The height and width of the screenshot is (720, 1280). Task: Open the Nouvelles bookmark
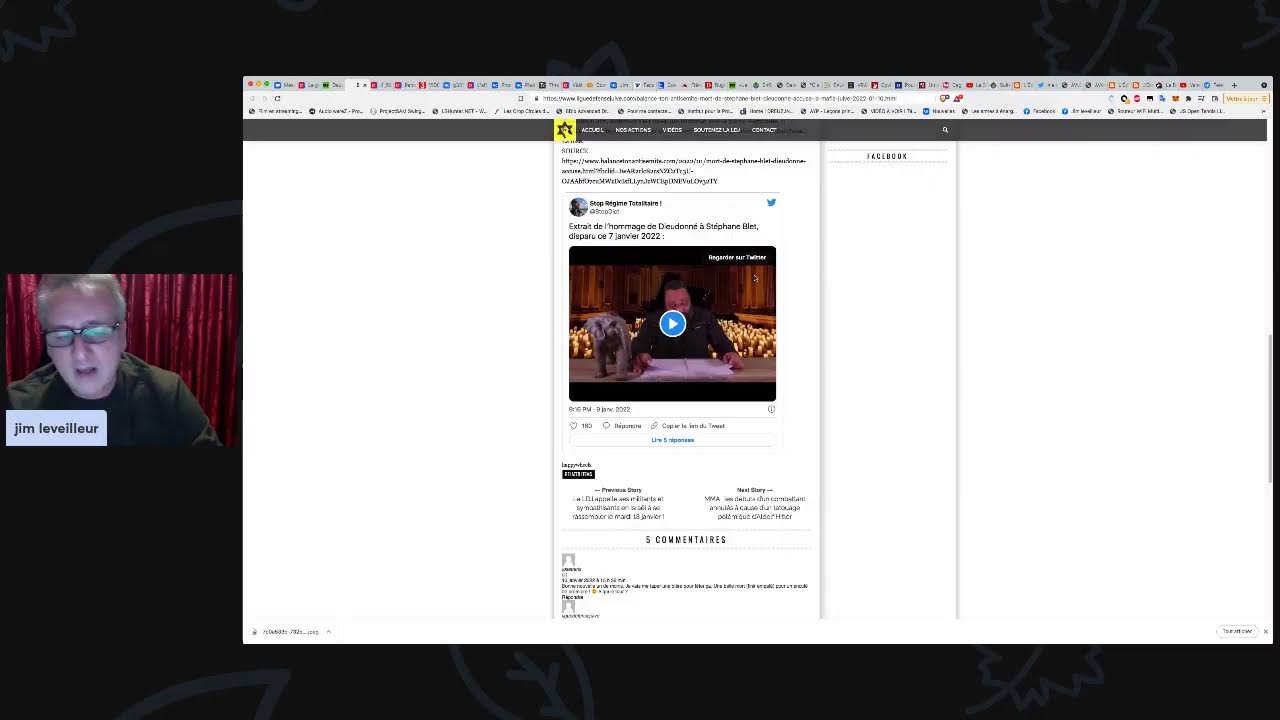(940, 111)
